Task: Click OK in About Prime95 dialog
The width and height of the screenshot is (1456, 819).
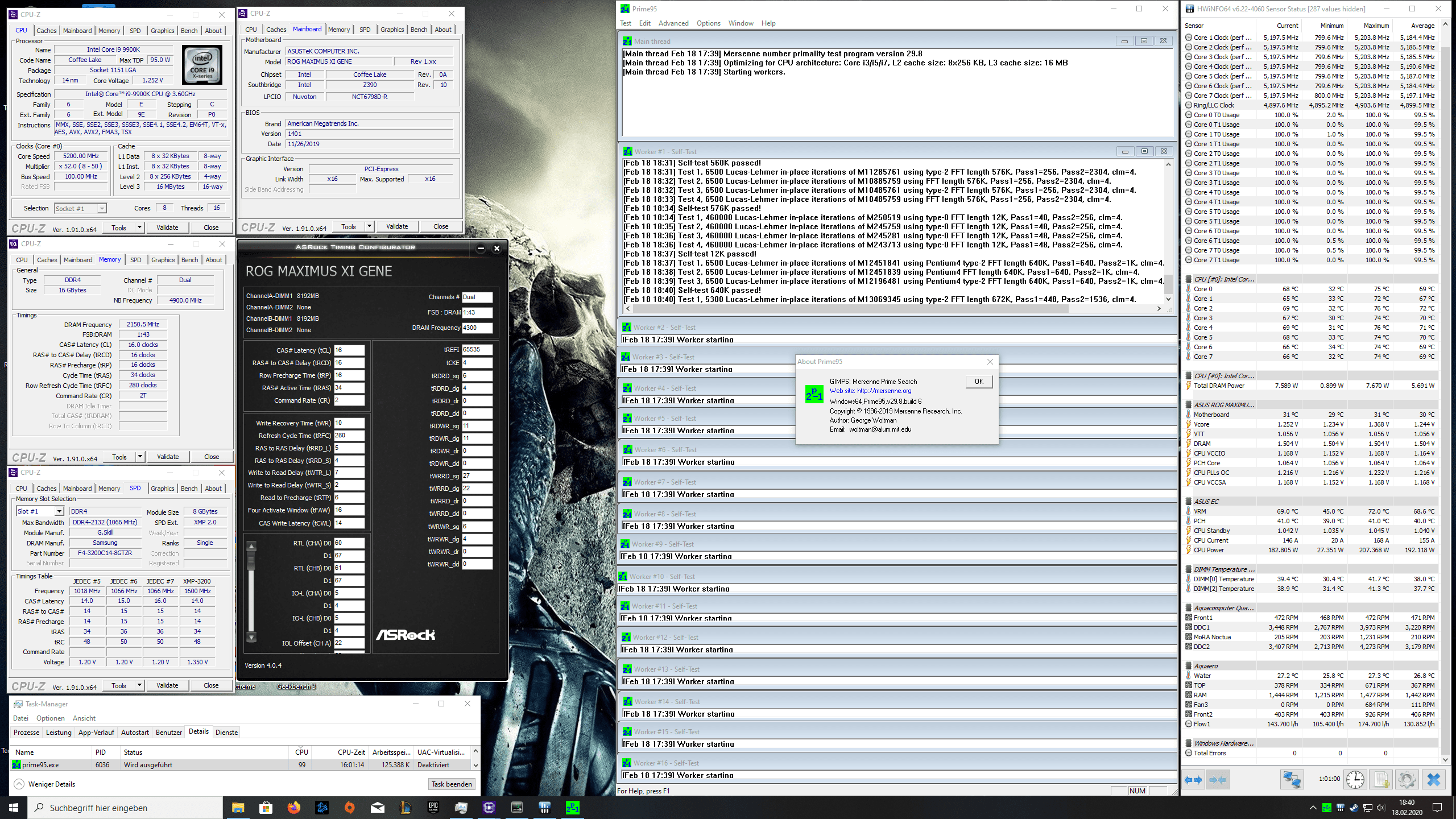Action: coord(978,382)
